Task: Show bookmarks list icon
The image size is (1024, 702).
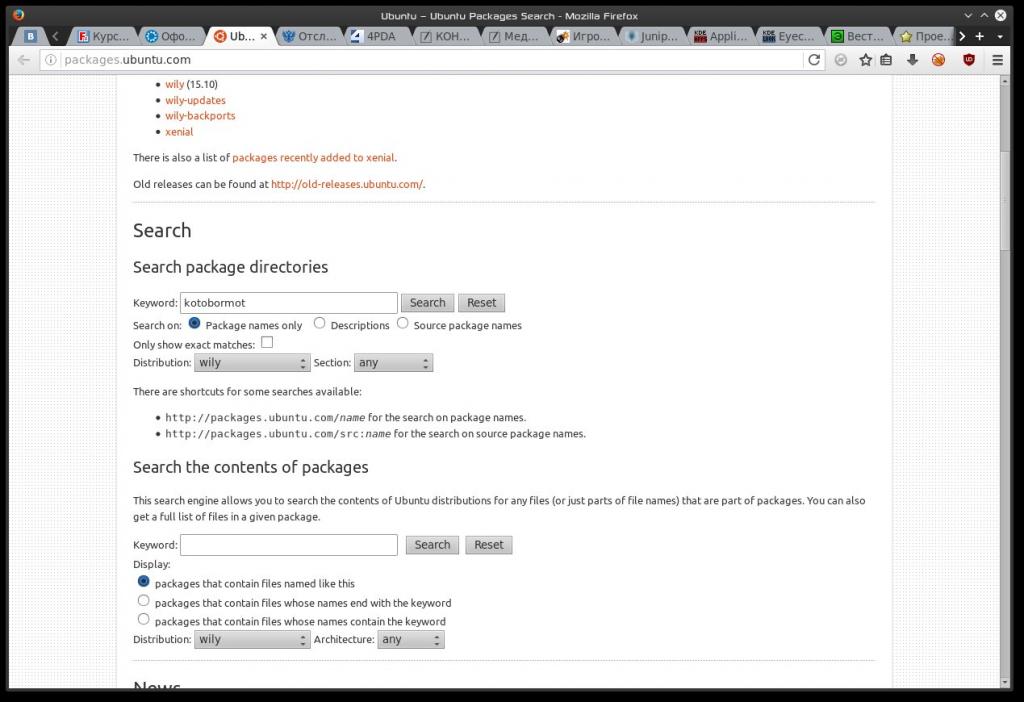Action: point(886,60)
